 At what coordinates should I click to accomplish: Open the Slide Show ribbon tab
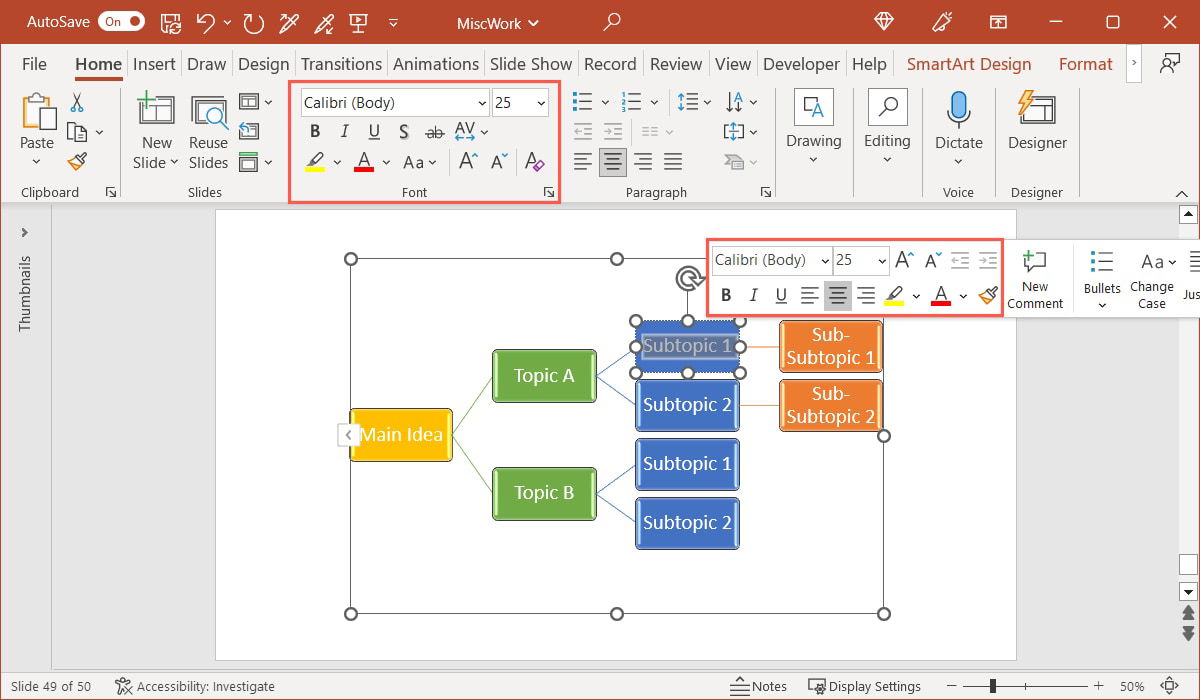click(531, 63)
